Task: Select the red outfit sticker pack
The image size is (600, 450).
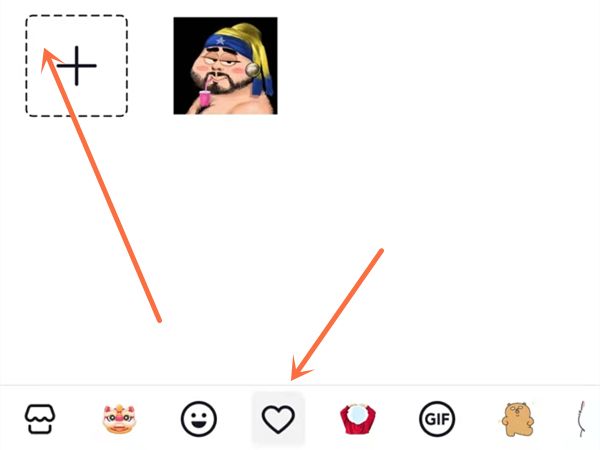Action: pyautogui.click(x=357, y=419)
